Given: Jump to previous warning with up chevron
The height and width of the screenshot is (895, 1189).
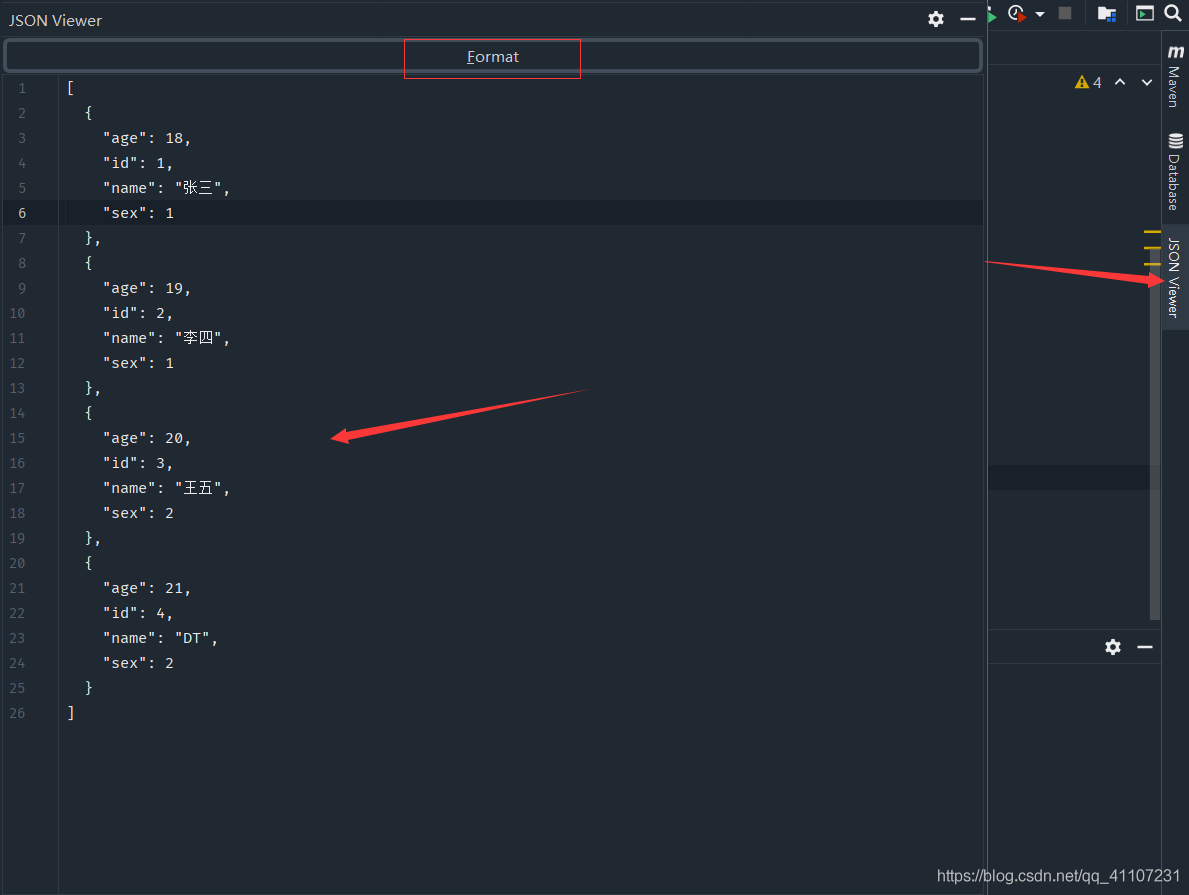Looking at the screenshot, I should (x=1120, y=82).
